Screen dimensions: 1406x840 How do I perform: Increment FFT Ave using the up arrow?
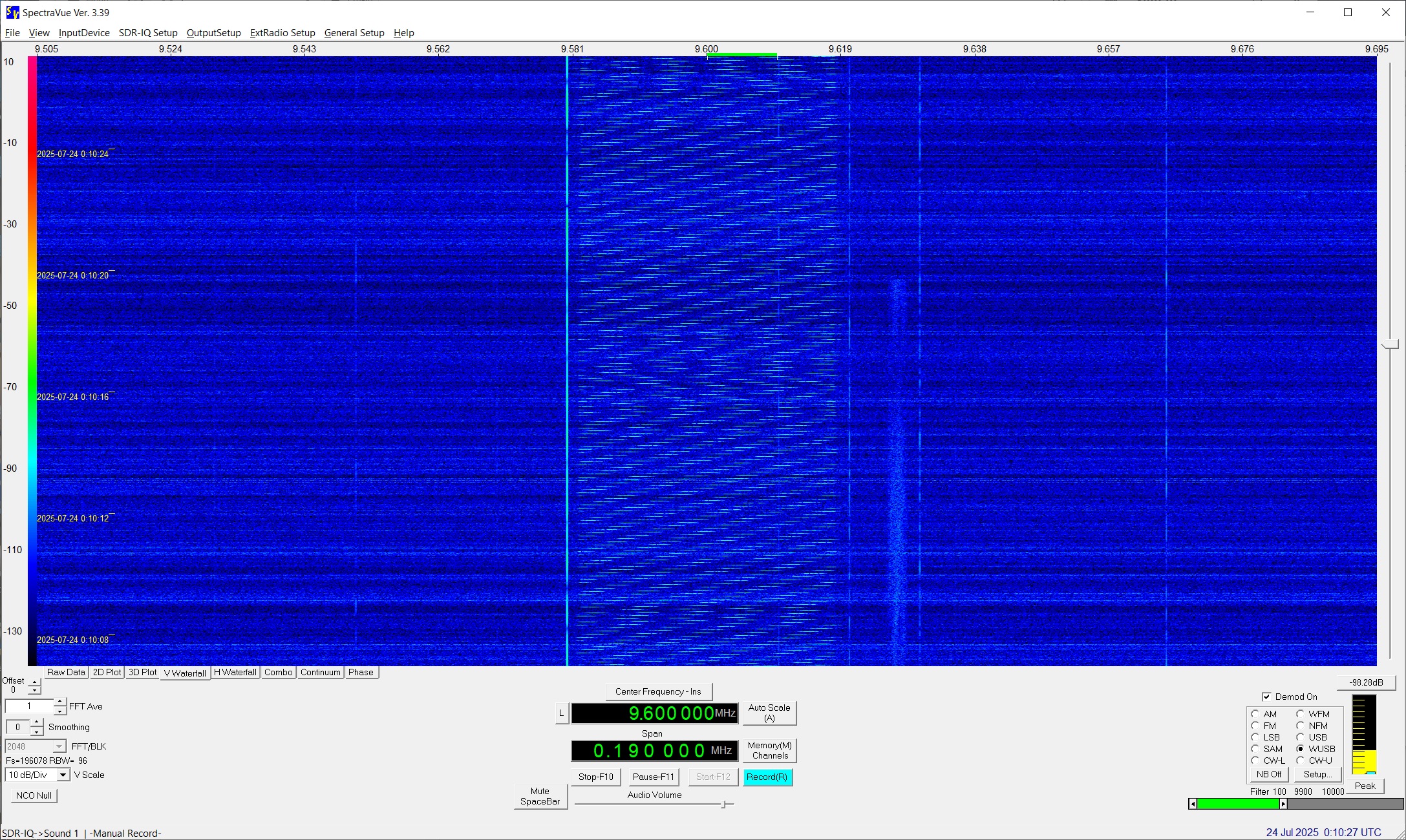59,702
